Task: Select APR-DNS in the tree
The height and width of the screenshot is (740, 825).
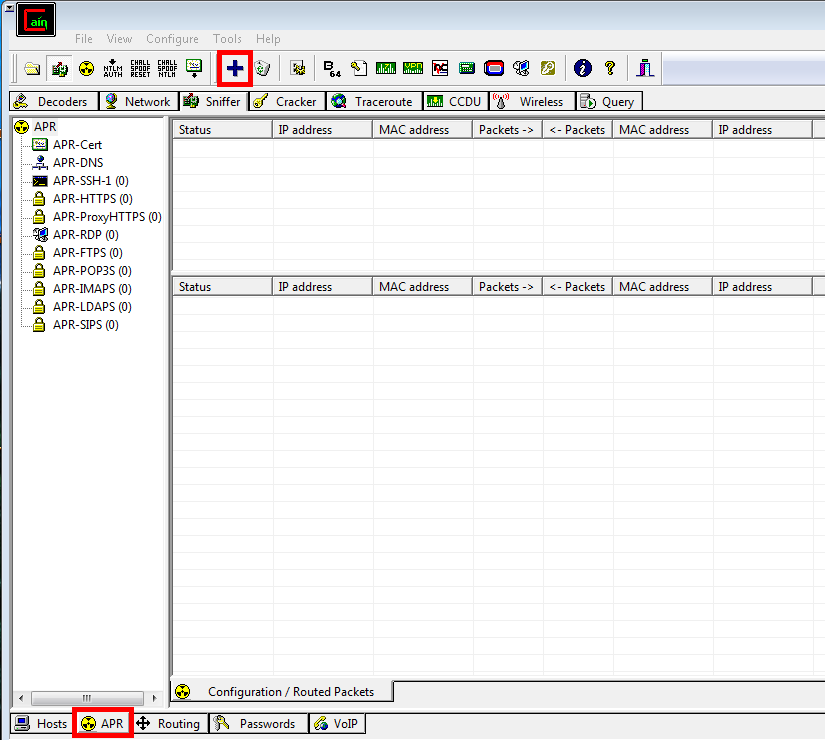Action: (78, 163)
